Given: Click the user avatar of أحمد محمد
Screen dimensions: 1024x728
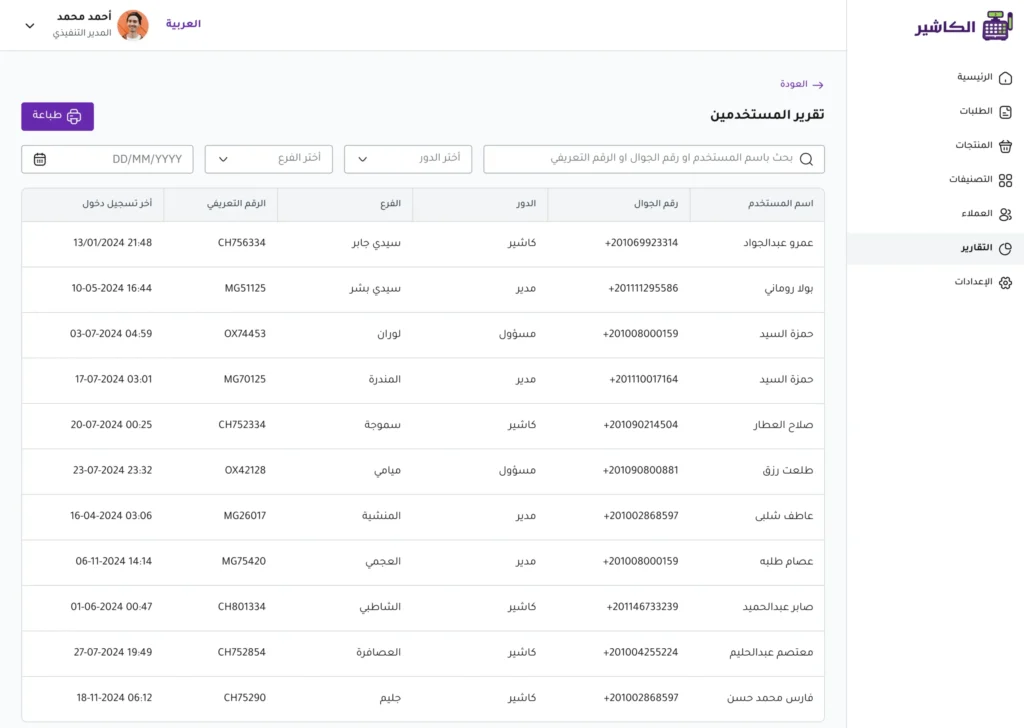Looking at the screenshot, I should pos(133,25).
